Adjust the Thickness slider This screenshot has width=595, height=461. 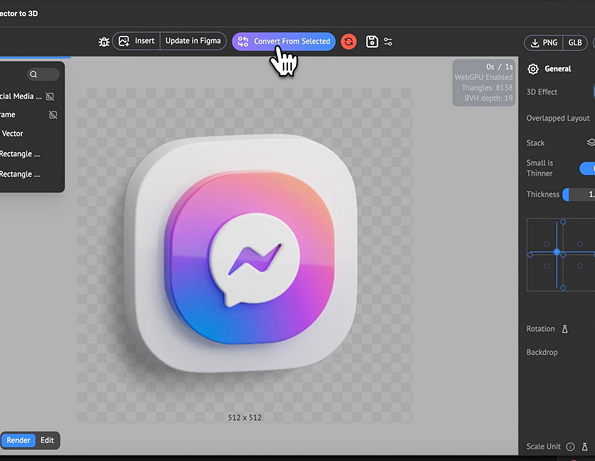[x=579, y=194]
